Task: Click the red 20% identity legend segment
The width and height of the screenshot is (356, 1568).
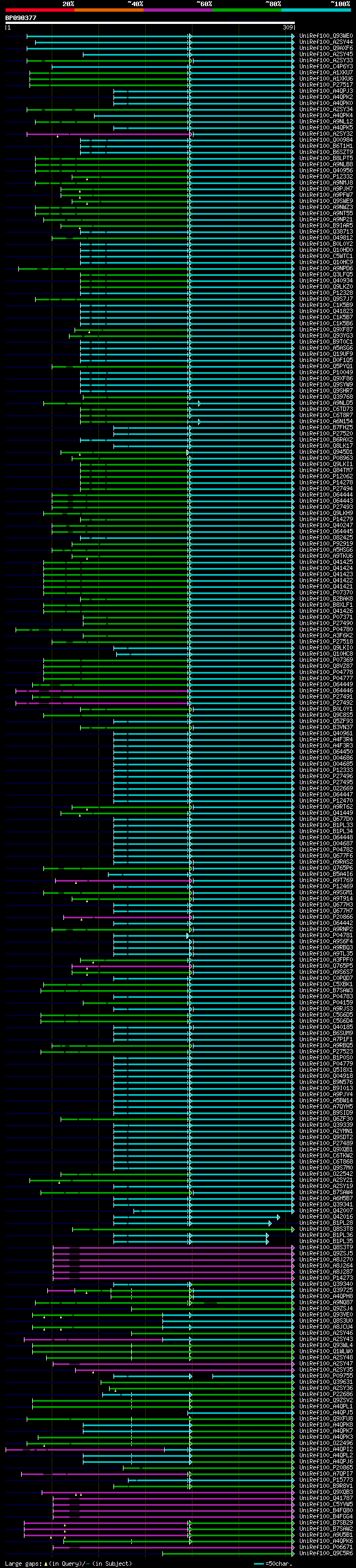Action: [39, 10]
